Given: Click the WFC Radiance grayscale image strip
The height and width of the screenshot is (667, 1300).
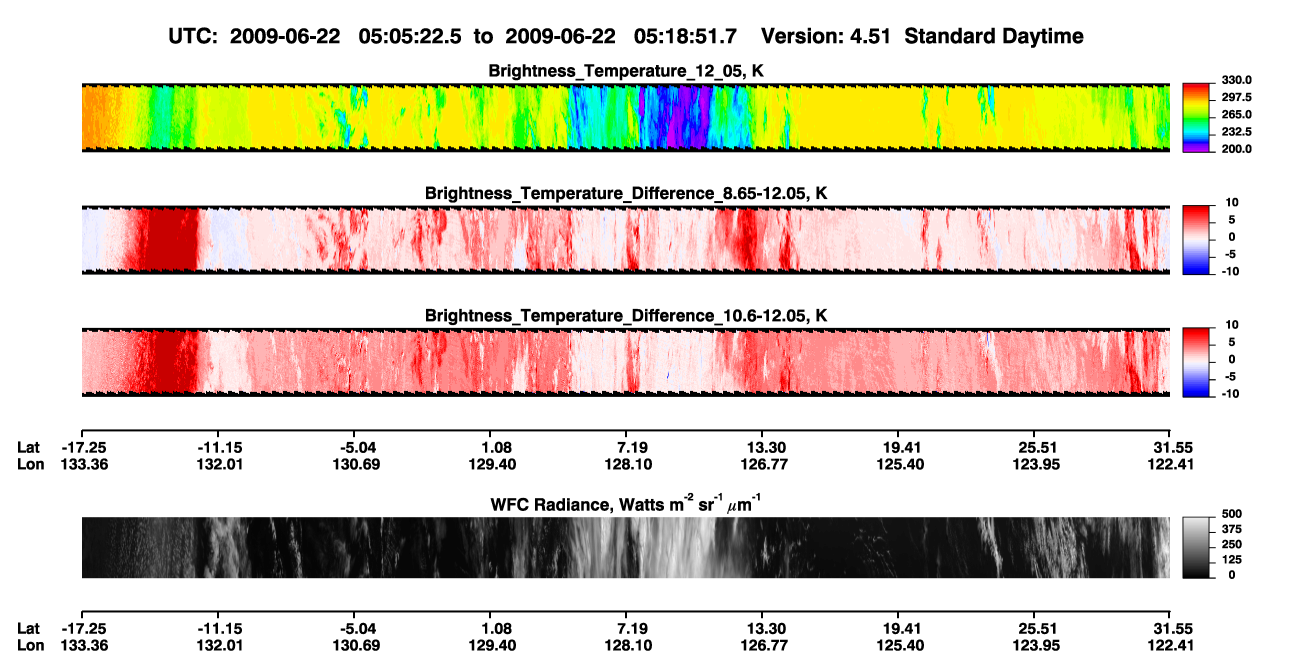Looking at the screenshot, I should click(625, 547).
